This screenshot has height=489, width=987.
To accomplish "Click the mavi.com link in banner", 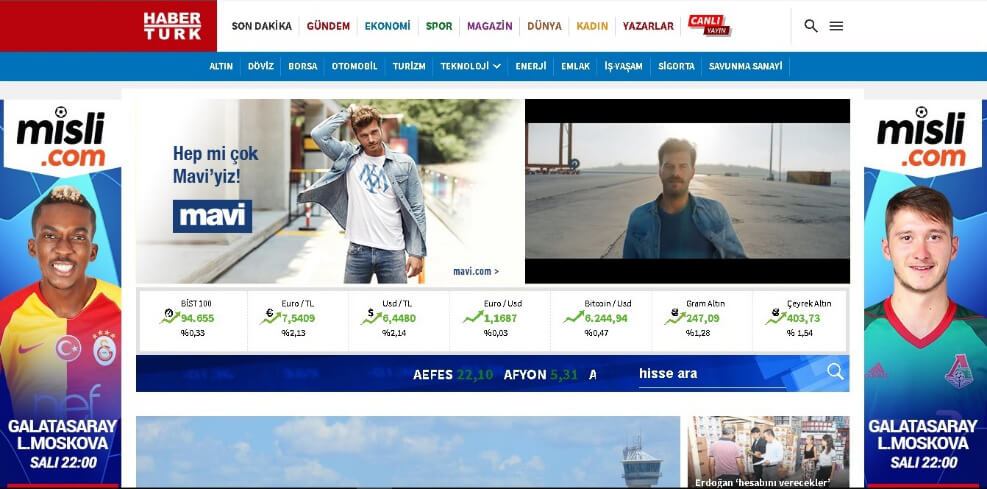I will pos(475,271).
